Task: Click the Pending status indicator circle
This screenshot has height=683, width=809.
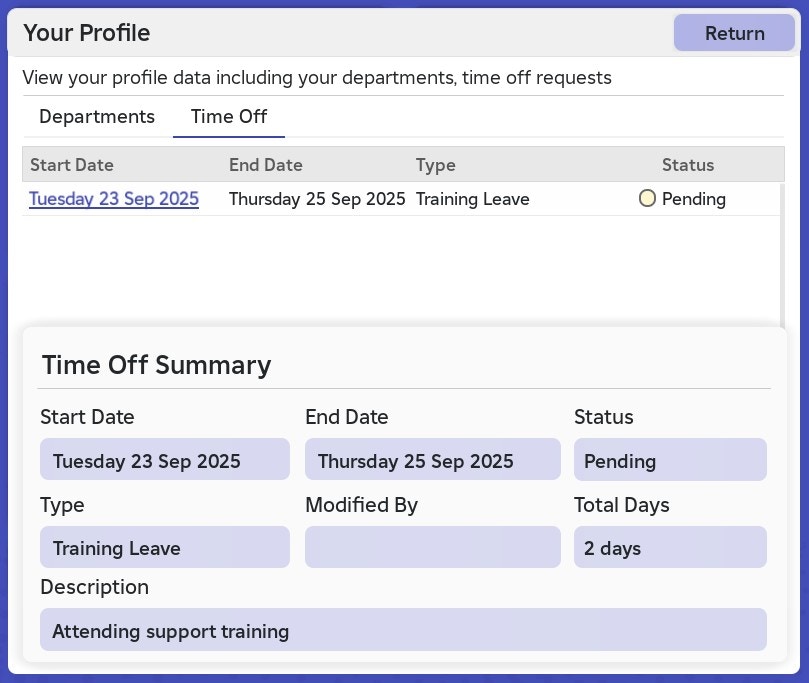Action: [647, 198]
